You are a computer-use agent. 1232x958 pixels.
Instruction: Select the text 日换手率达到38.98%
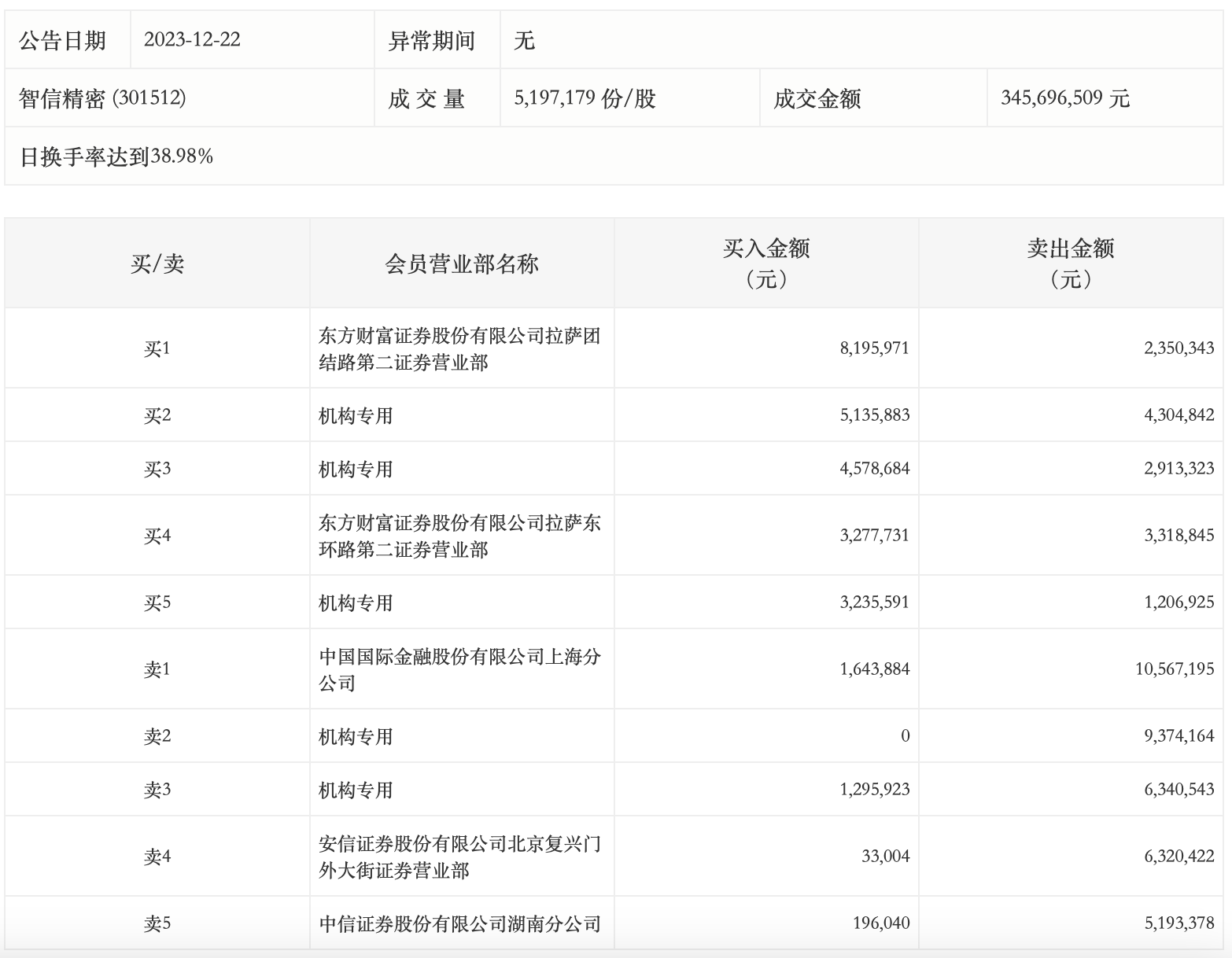(116, 157)
